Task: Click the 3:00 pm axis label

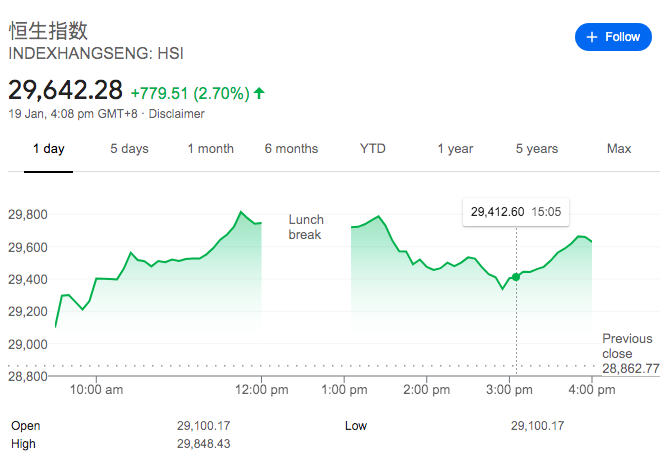Action: point(509,390)
